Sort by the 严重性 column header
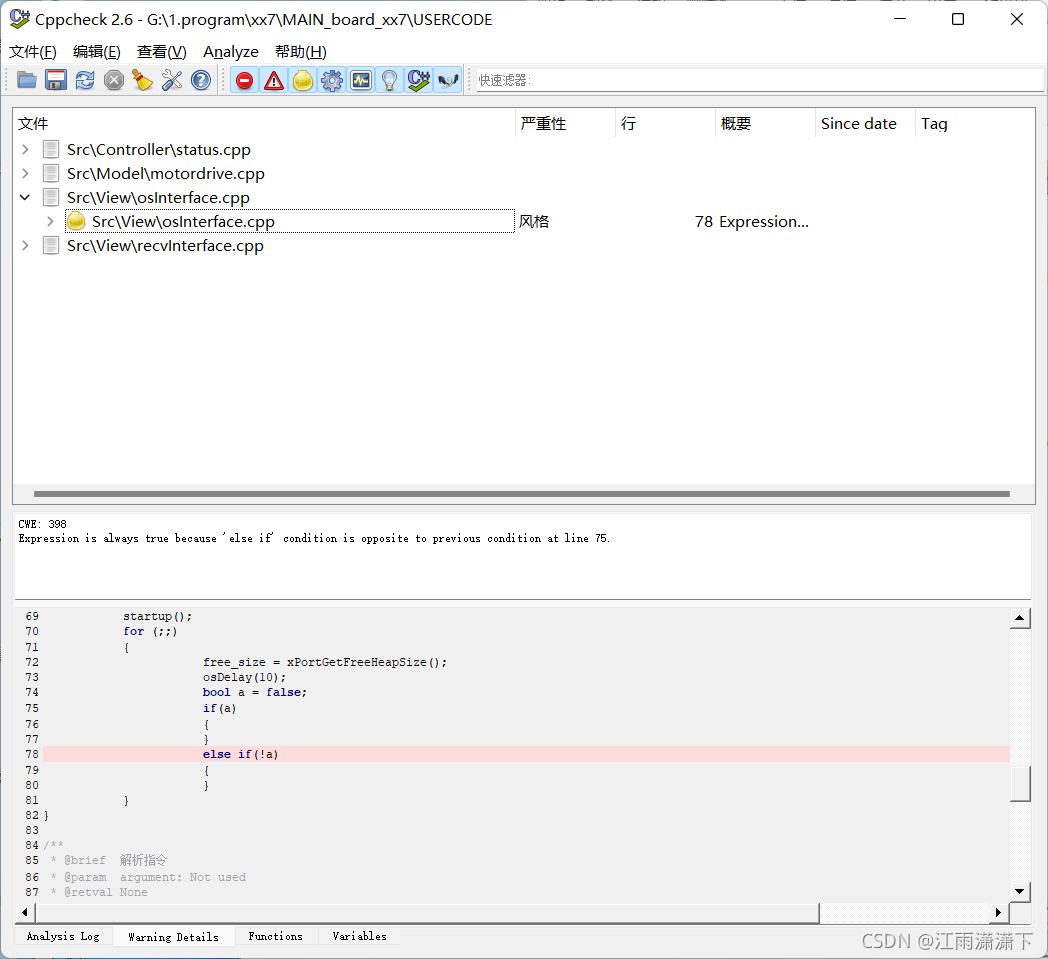This screenshot has height=959, width=1048. pyautogui.click(x=565, y=124)
